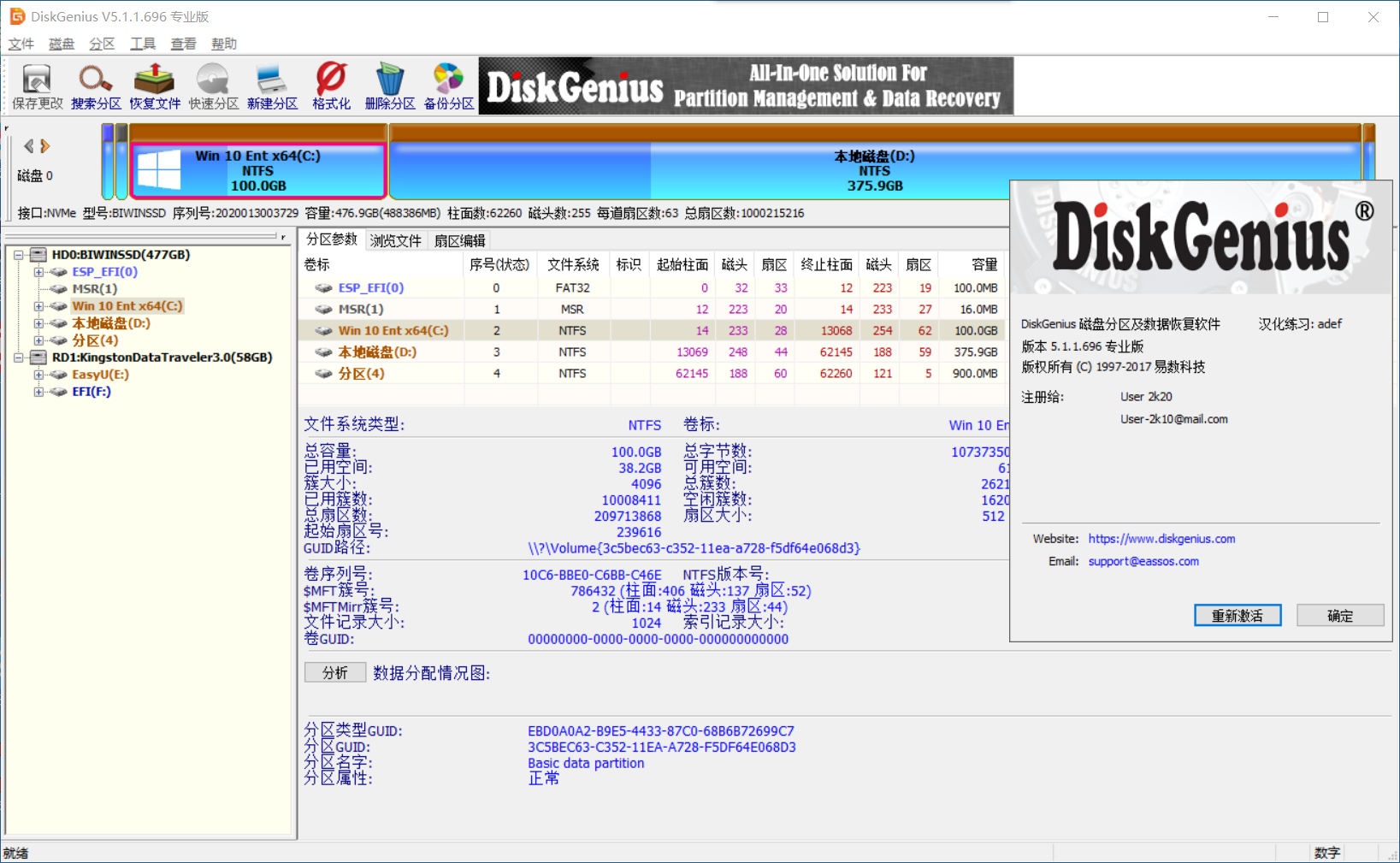Select MSR(1) in the disk tree
Viewport: 1400px width, 863px height.
point(95,289)
